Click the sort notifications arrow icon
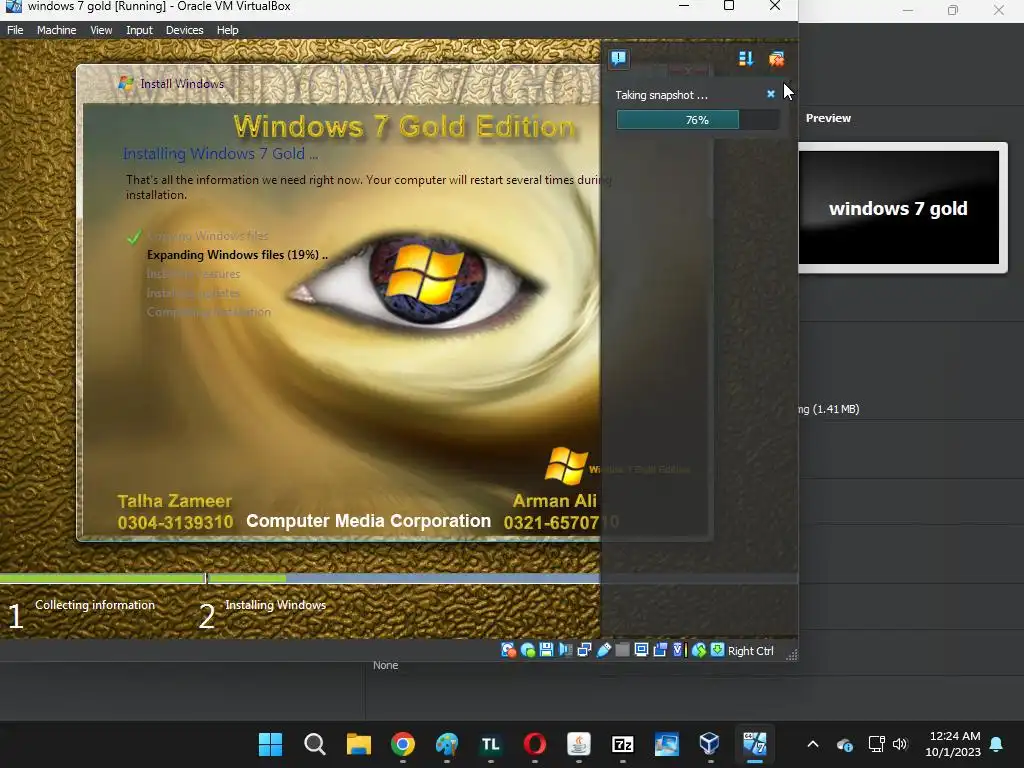The image size is (1024, 768). 746,59
